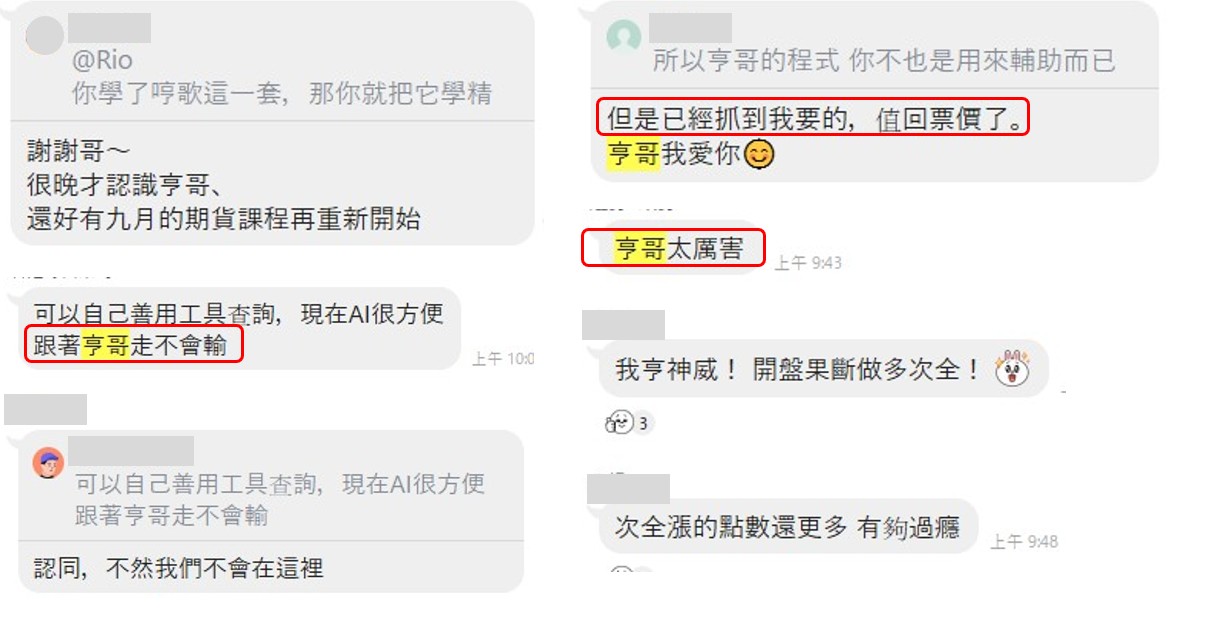Click the 認同，不然我們不會在這裡 reply

[178, 568]
